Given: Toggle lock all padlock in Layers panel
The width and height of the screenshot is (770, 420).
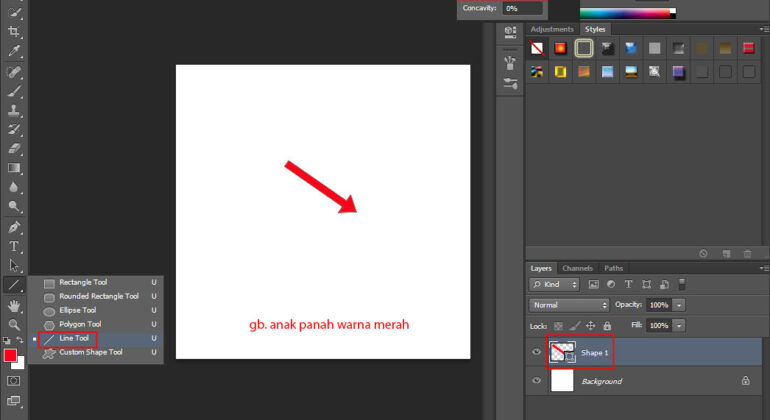Looking at the screenshot, I should click(607, 326).
